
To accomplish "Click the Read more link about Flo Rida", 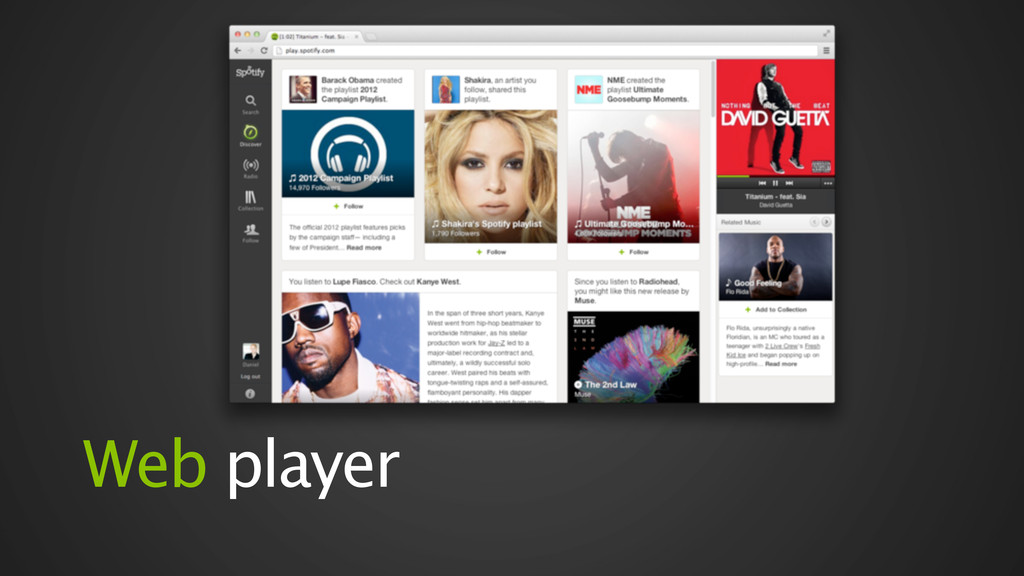I will (781, 364).
